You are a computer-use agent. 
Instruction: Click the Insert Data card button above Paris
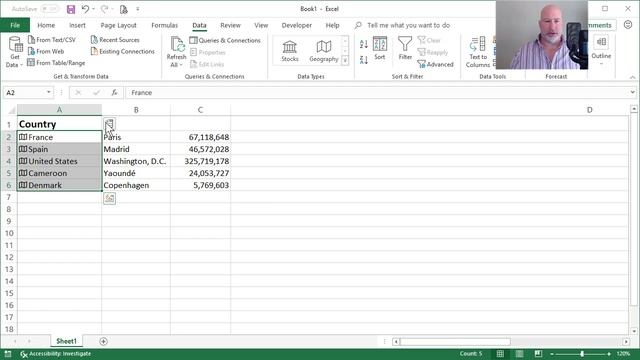(109, 124)
